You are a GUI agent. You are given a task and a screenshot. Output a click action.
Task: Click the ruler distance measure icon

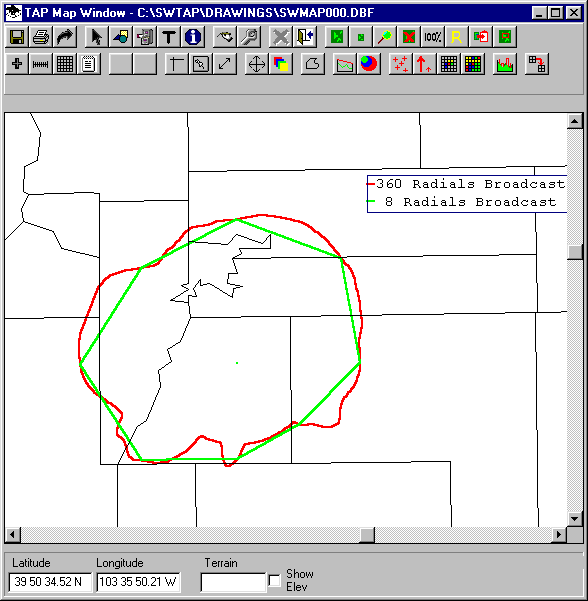(x=41, y=64)
